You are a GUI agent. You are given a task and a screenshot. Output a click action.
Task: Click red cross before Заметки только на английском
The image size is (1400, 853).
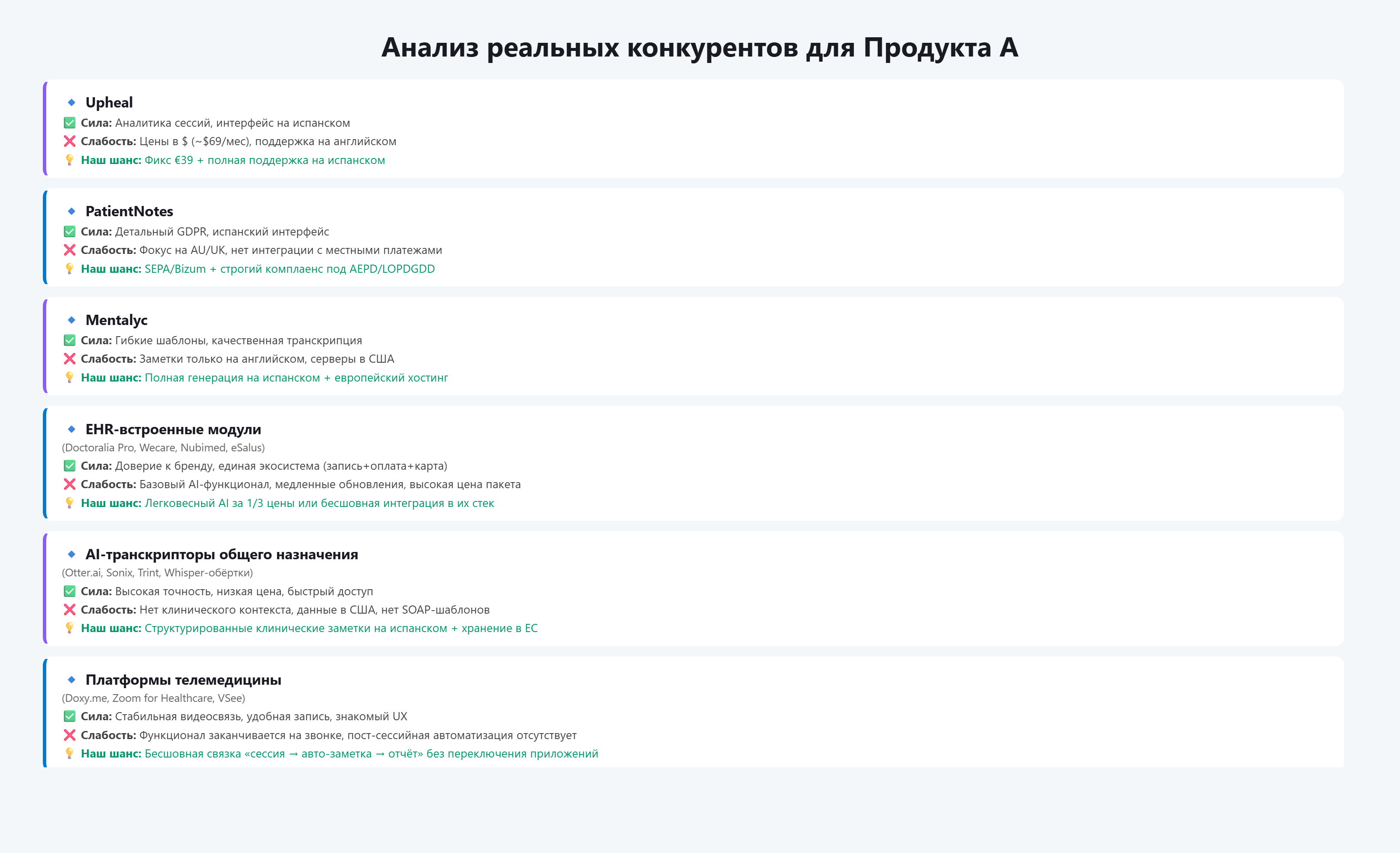pyautogui.click(x=69, y=359)
